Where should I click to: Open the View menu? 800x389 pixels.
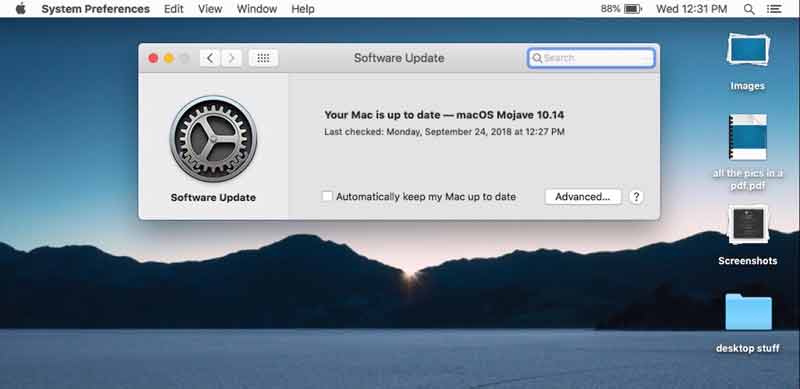[210, 9]
